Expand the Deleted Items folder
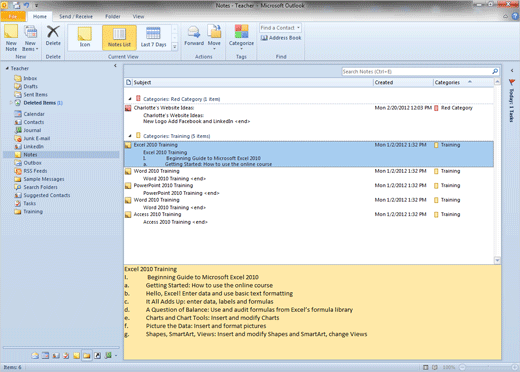This screenshot has height=372, width=520. (x=11, y=103)
